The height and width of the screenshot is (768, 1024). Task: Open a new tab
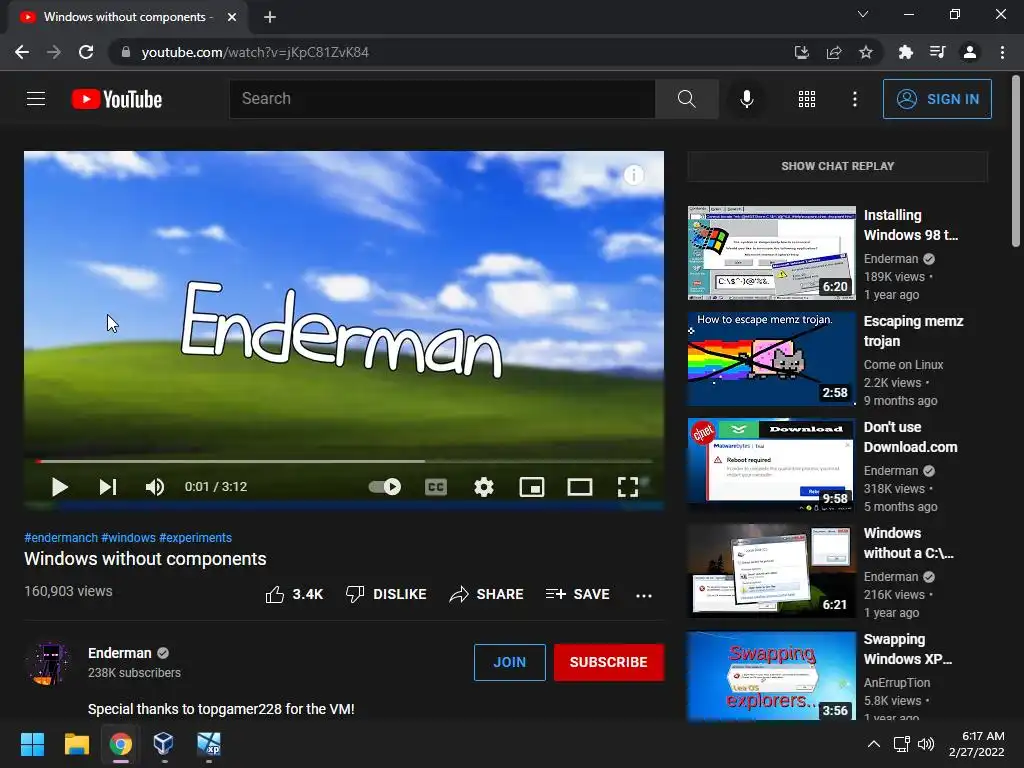[270, 17]
